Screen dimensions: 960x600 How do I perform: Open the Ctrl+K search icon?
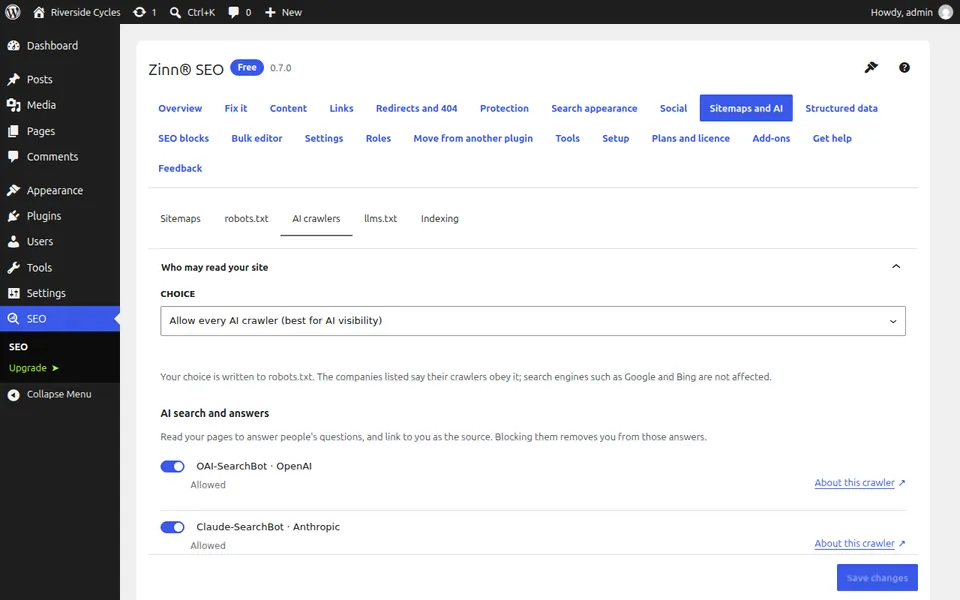point(175,12)
